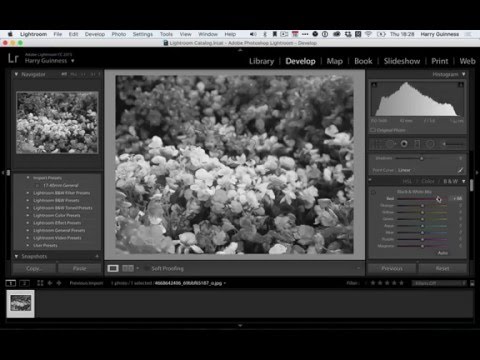Switch to Loupe view mode
Screen dimensions: 480x360
click(113, 268)
